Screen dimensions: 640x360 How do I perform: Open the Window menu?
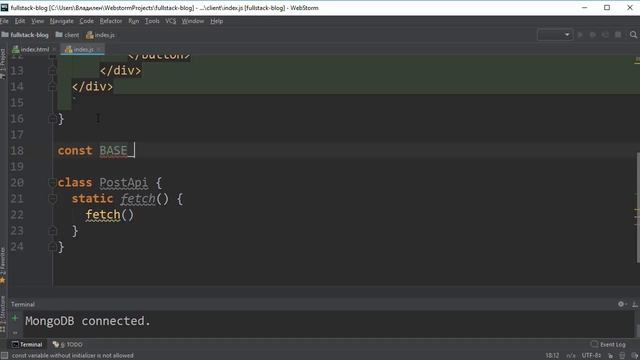click(193, 21)
